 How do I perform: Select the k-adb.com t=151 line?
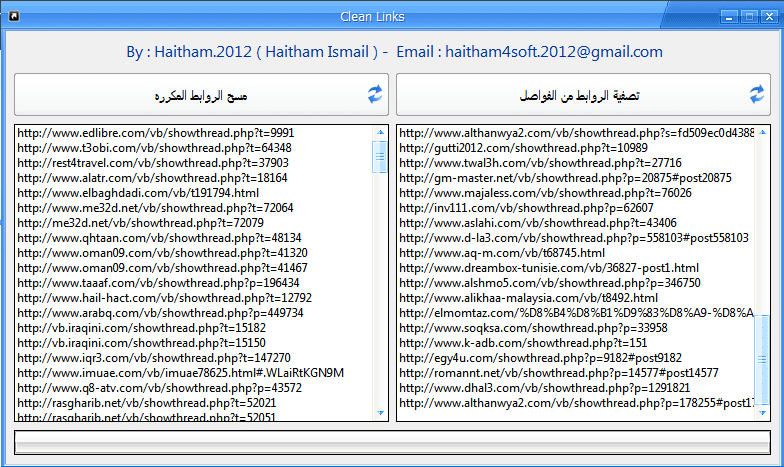pyautogui.click(x=523, y=343)
